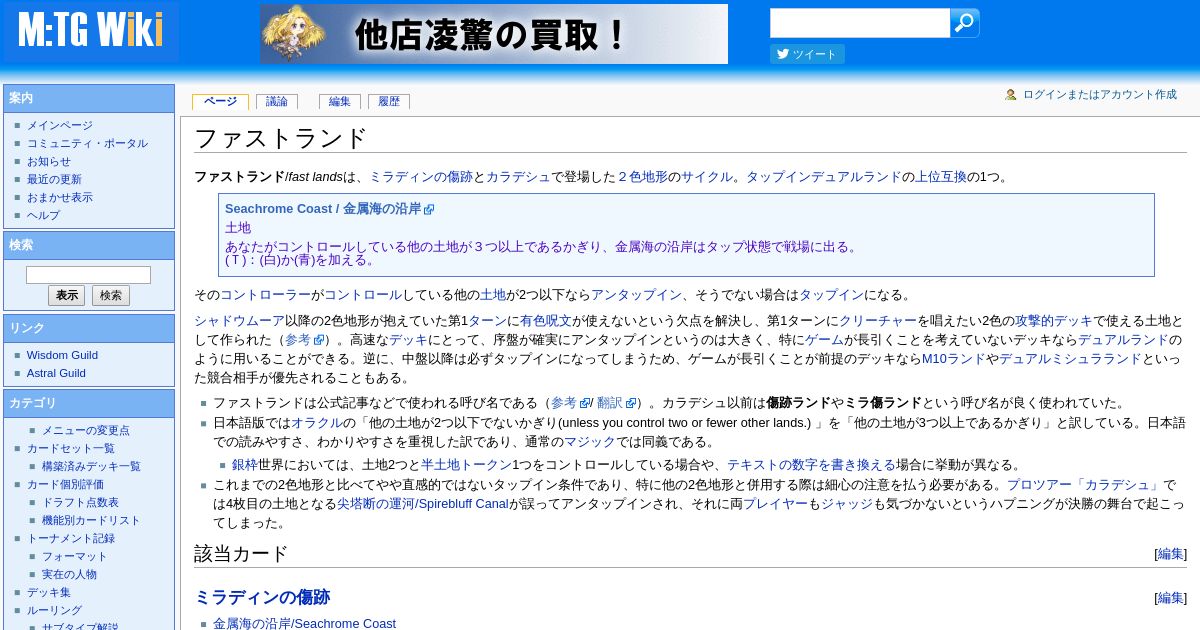This screenshot has height=630, width=1200.
Task: Click サイクル link in intro
Action: [707, 177]
